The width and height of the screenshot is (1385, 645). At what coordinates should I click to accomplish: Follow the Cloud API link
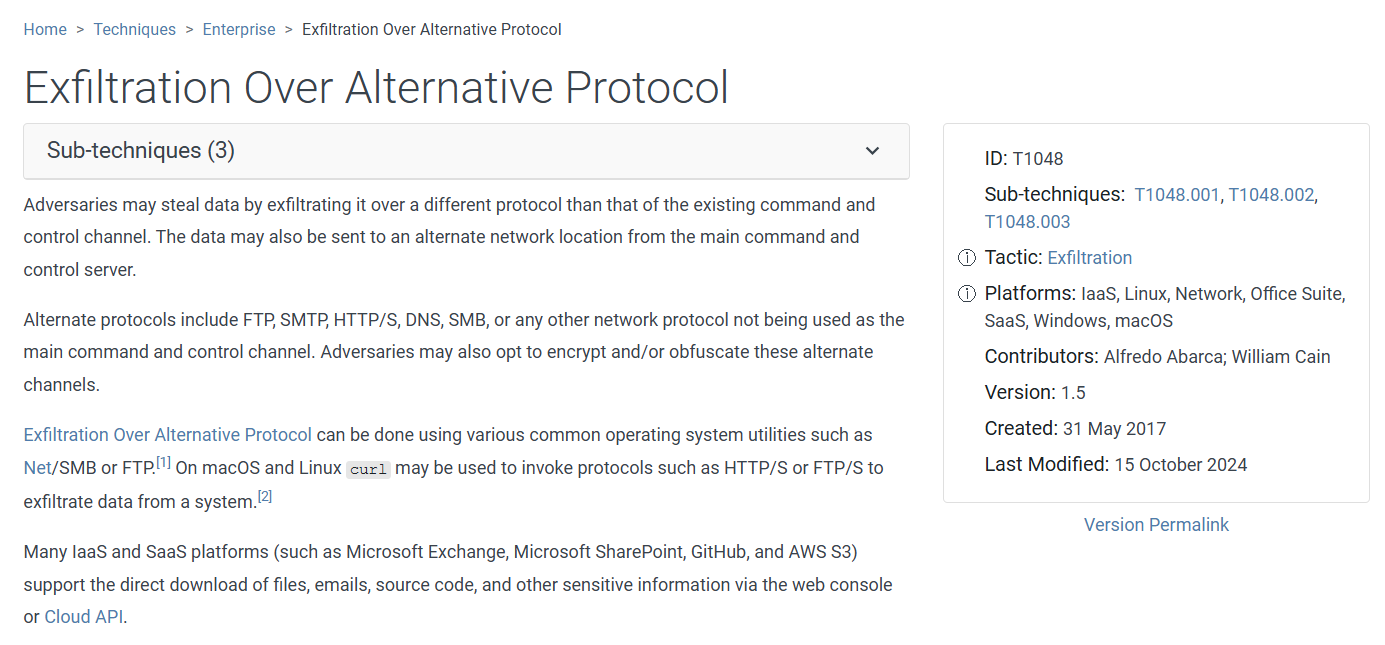[x=84, y=617]
